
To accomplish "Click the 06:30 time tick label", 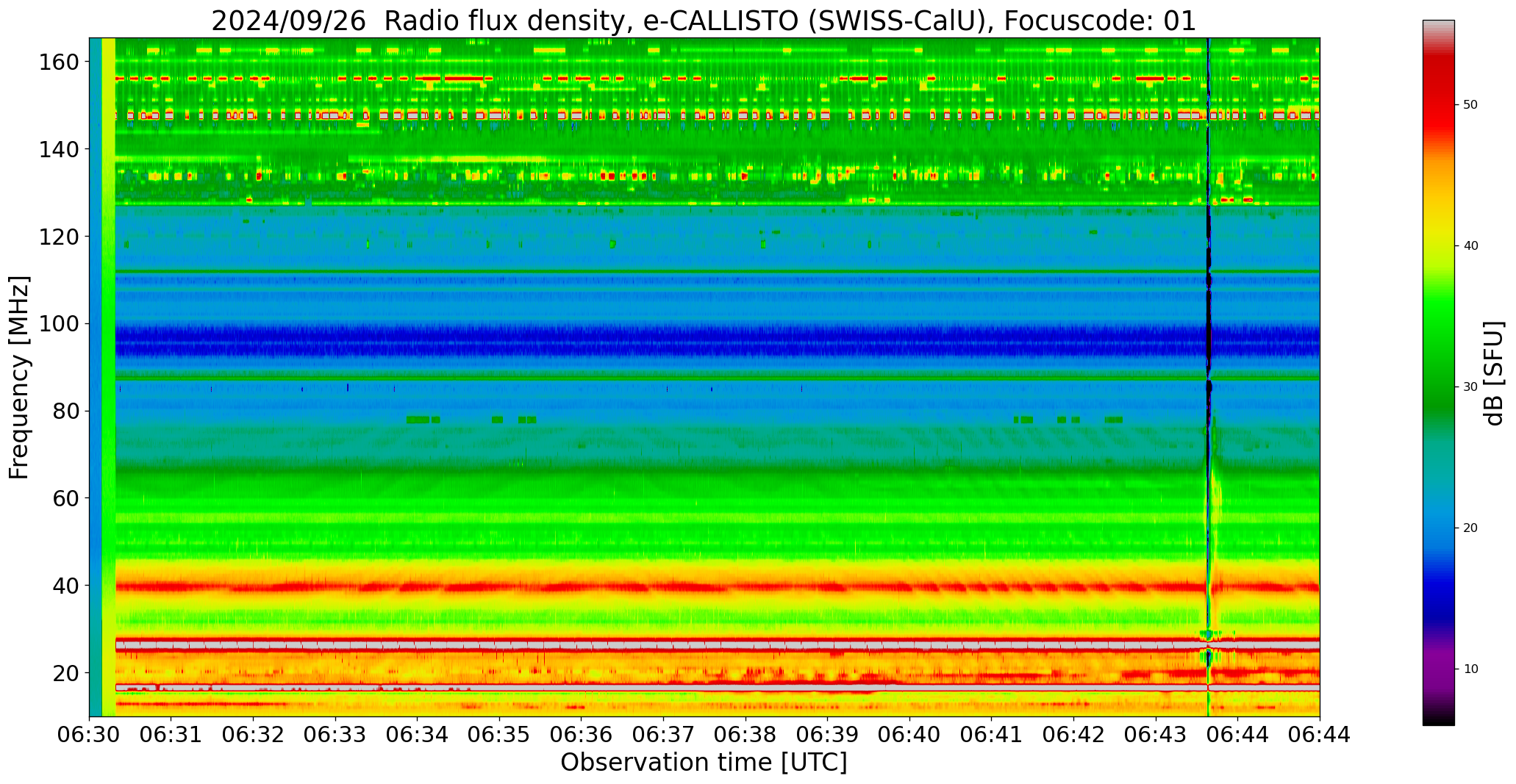I will 90,734.
